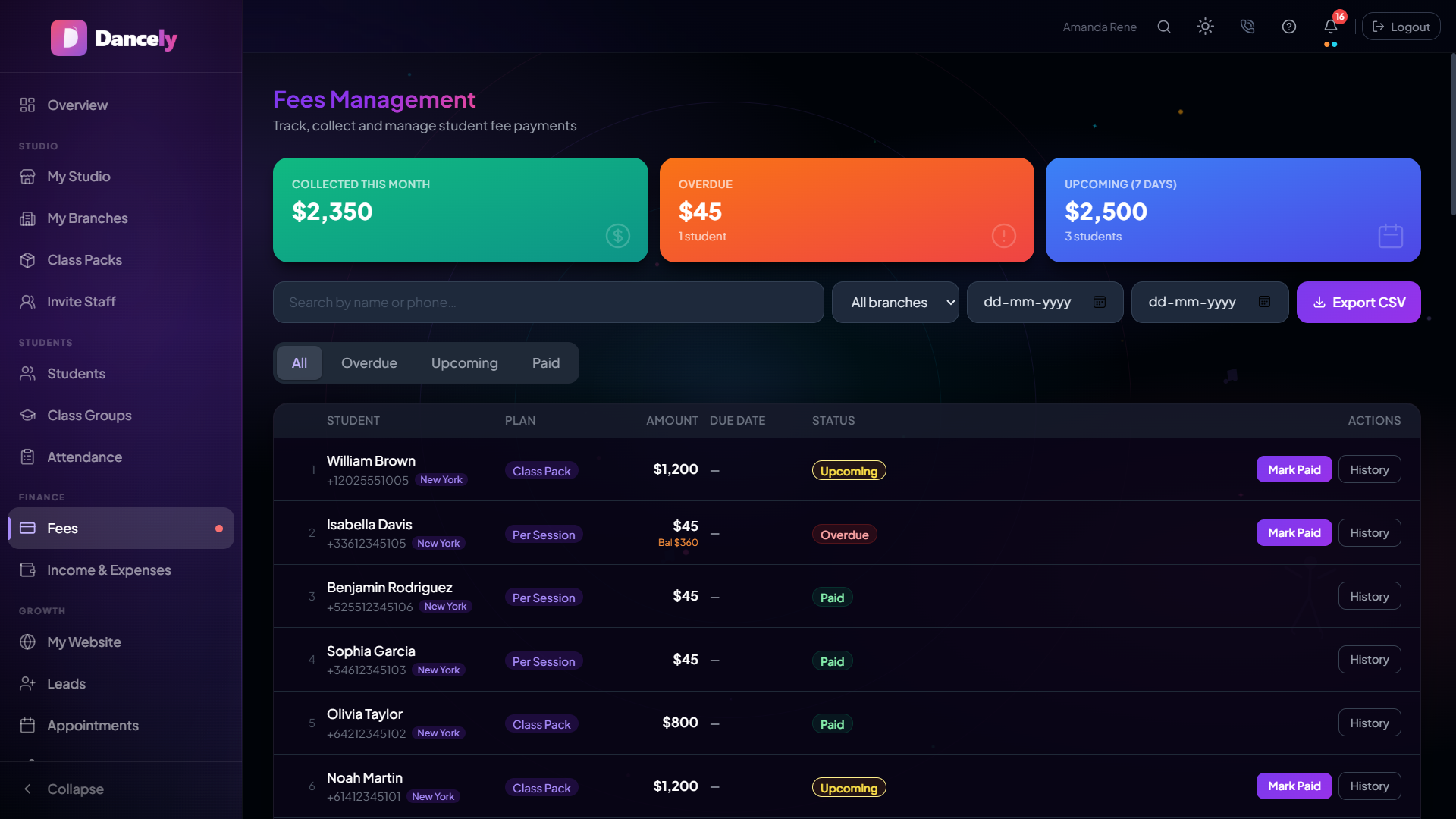Click Per Session tag for Benjamin Rodriguez
Image resolution: width=1456 pixels, height=819 pixels.
544,598
